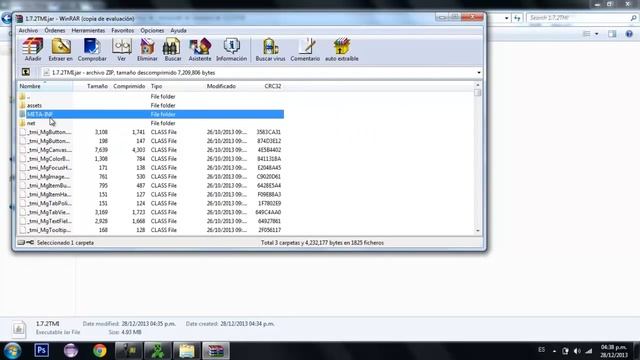Click the Comprobar toolbar icon
640x360 pixels.
click(92, 49)
